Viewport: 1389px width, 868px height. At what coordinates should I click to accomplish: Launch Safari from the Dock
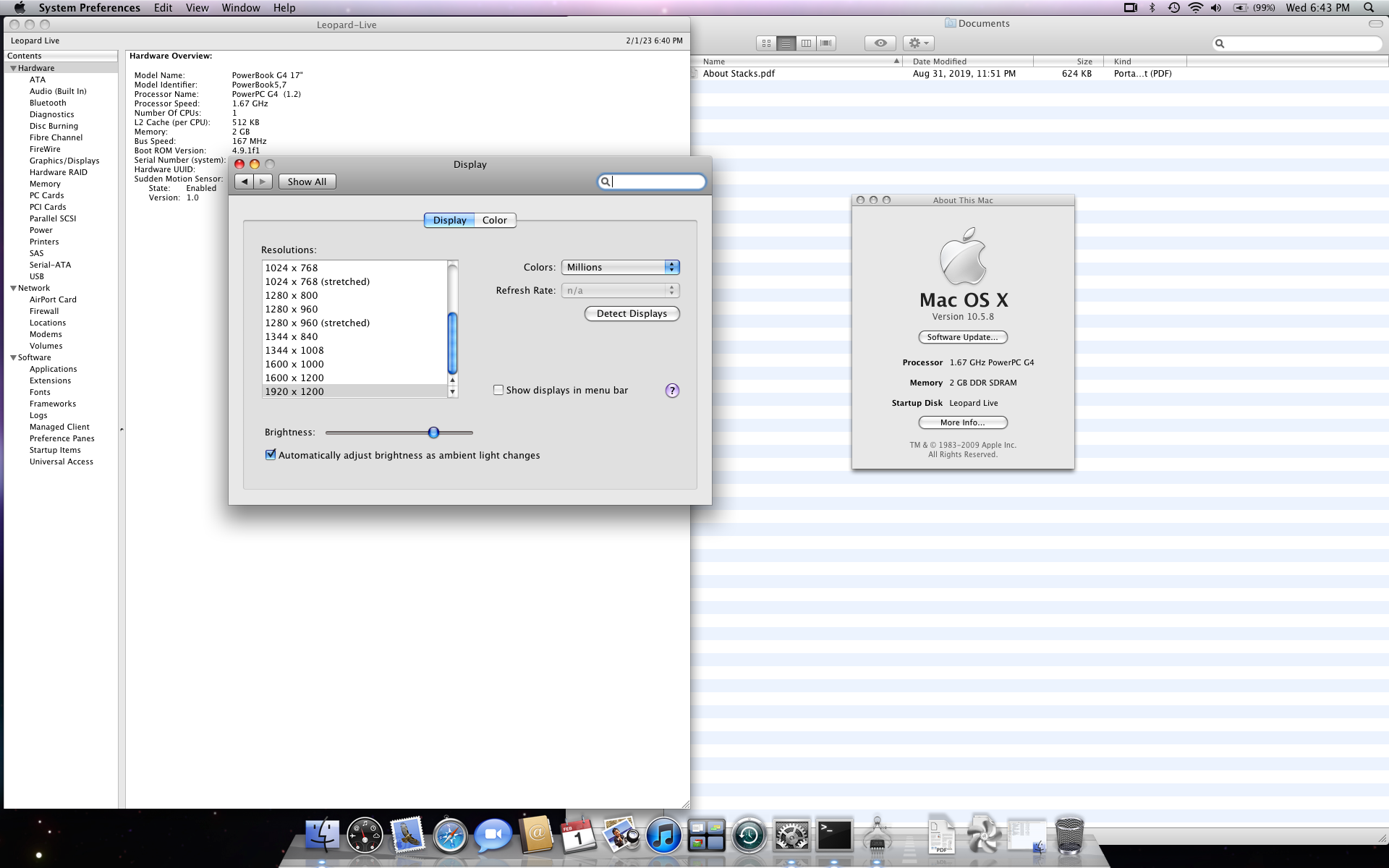pos(450,836)
